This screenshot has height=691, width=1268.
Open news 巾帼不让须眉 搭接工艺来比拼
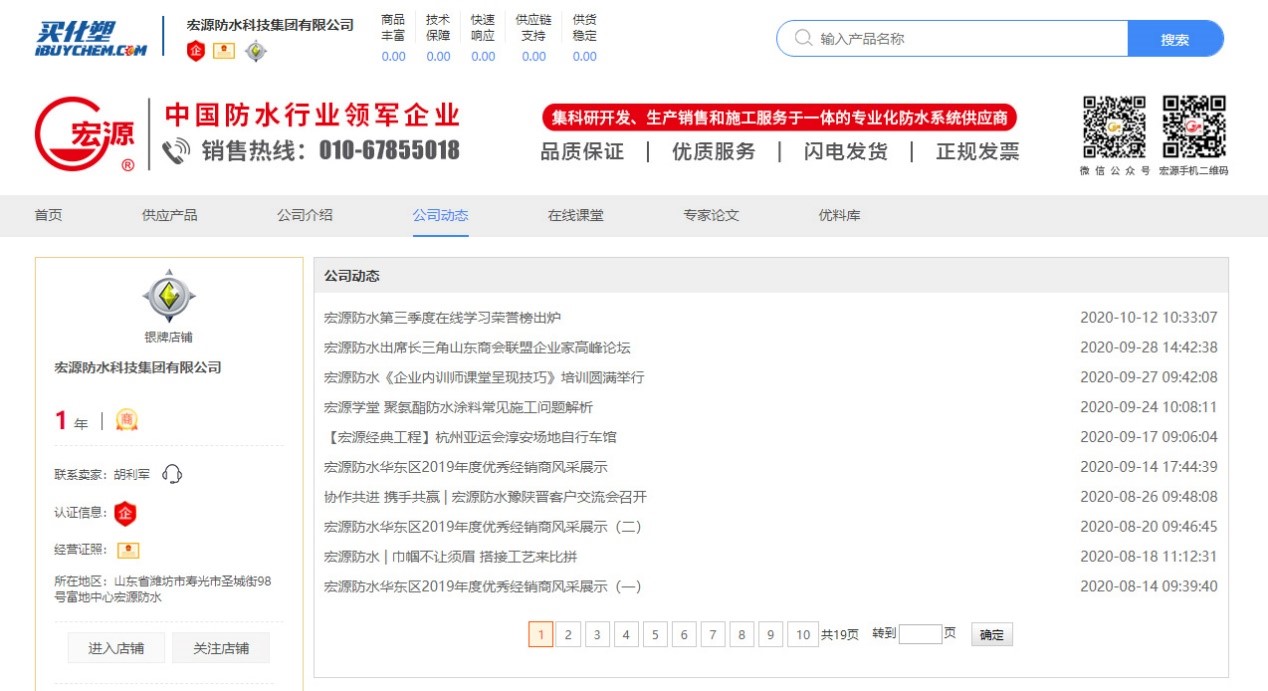tap(450, 557)
